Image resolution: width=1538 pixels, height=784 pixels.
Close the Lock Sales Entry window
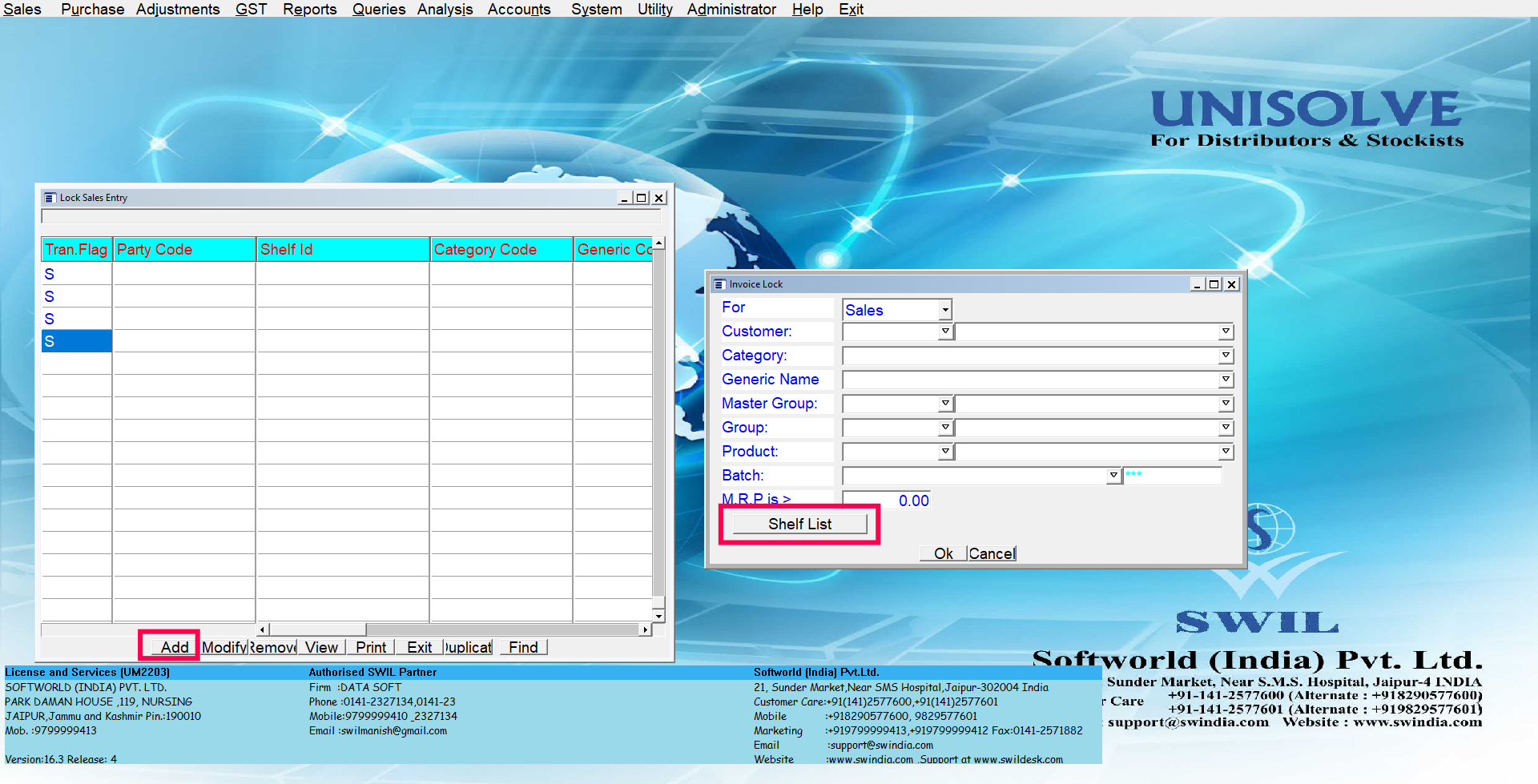click(659, 198)
